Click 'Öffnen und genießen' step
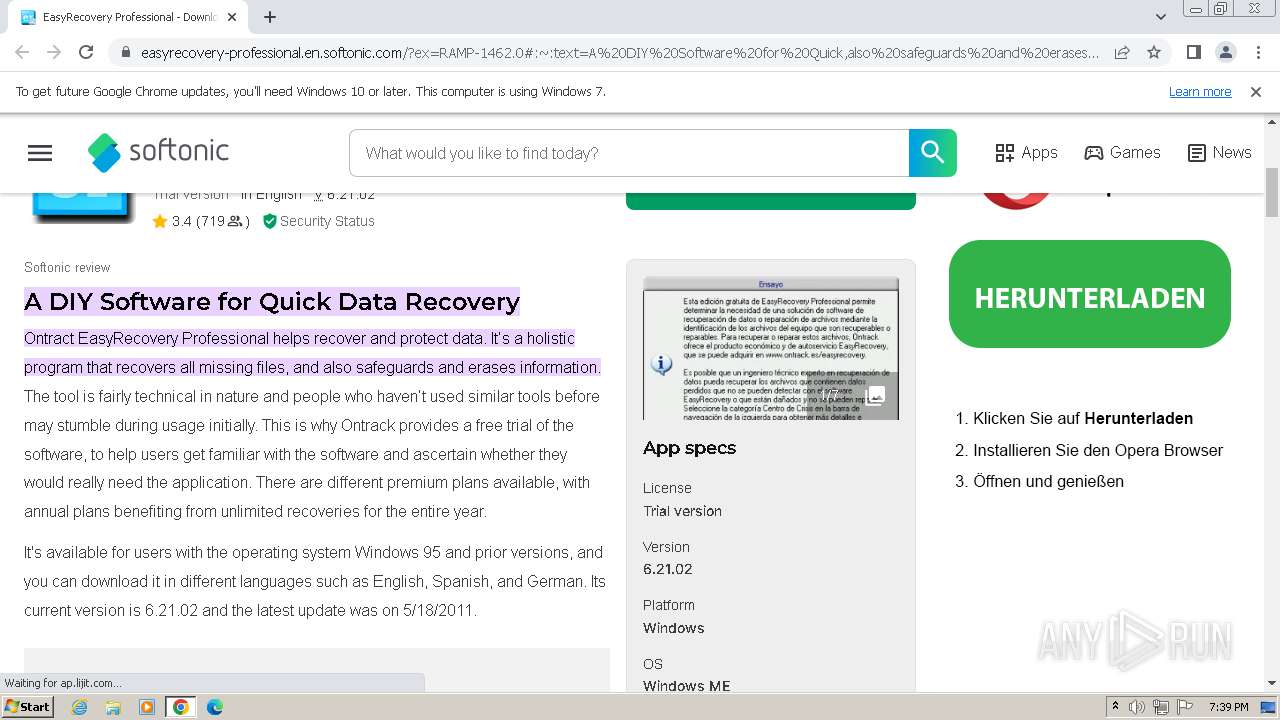Image resolution: width=1280 pixels, height=720 pixels. [x=1048, y=481]
